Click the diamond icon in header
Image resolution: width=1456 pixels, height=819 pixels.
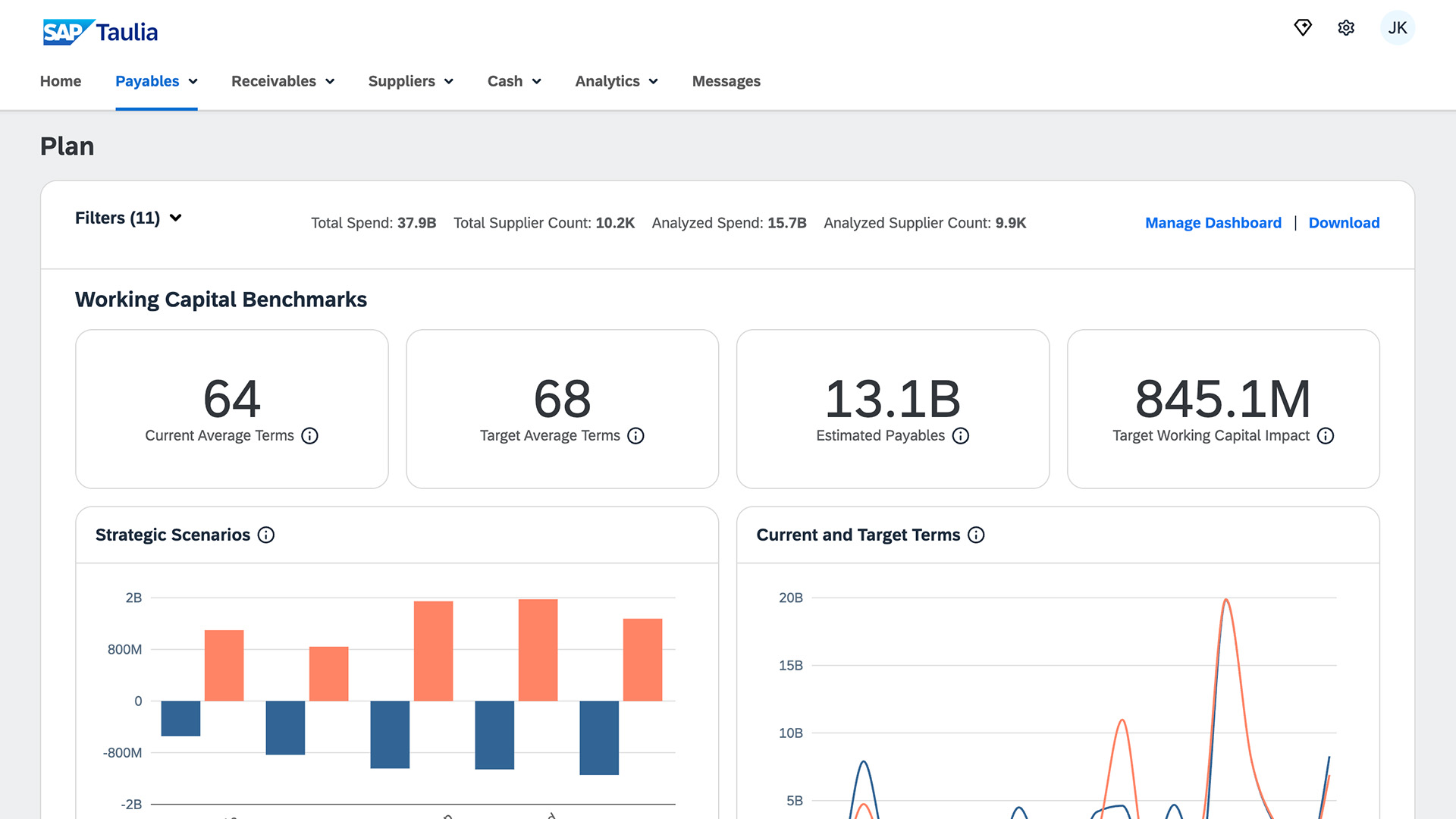(1303, 28)
